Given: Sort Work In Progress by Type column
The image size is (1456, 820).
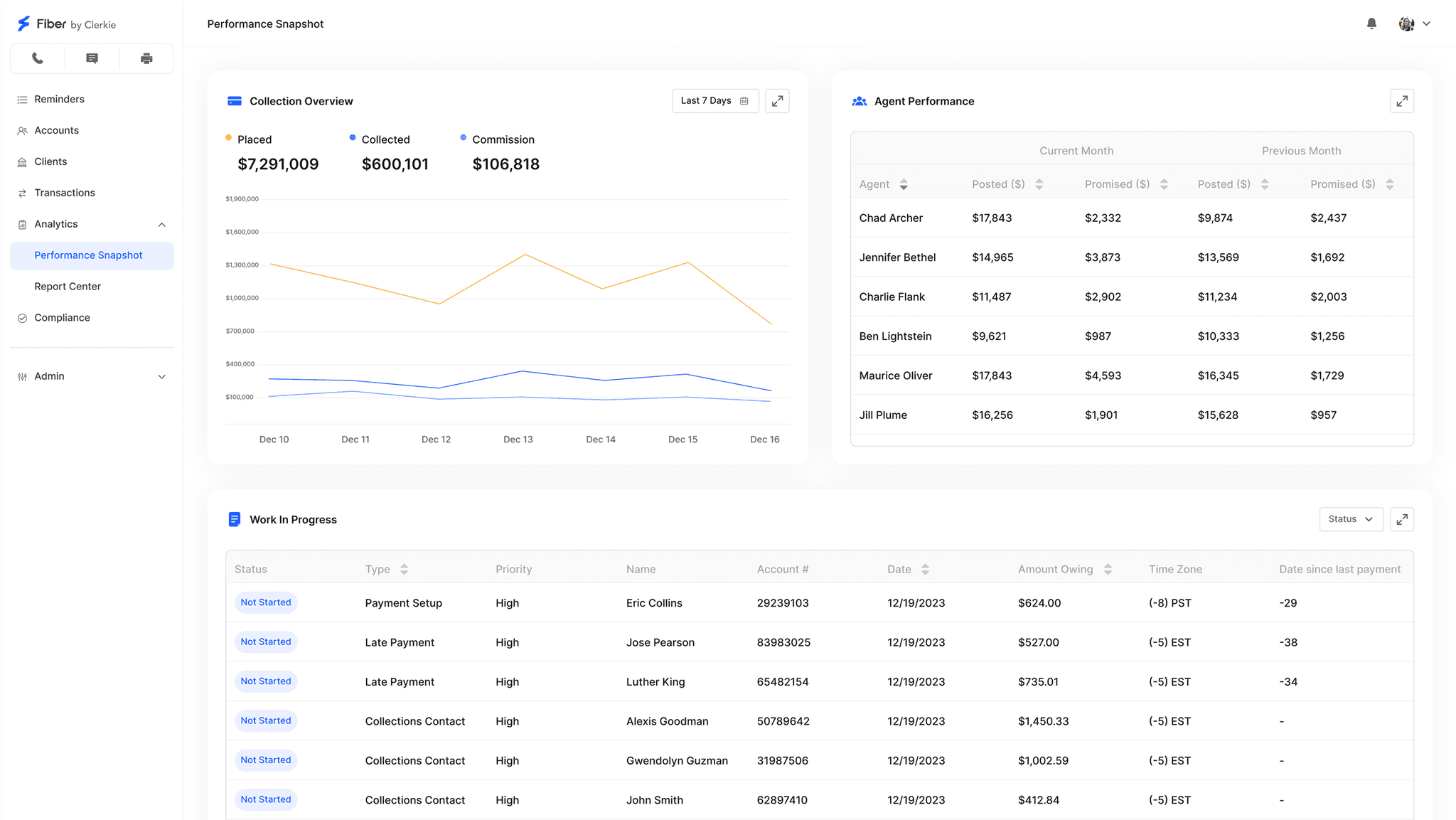Looking at the screenshot, I should click(x=404, y=569).
